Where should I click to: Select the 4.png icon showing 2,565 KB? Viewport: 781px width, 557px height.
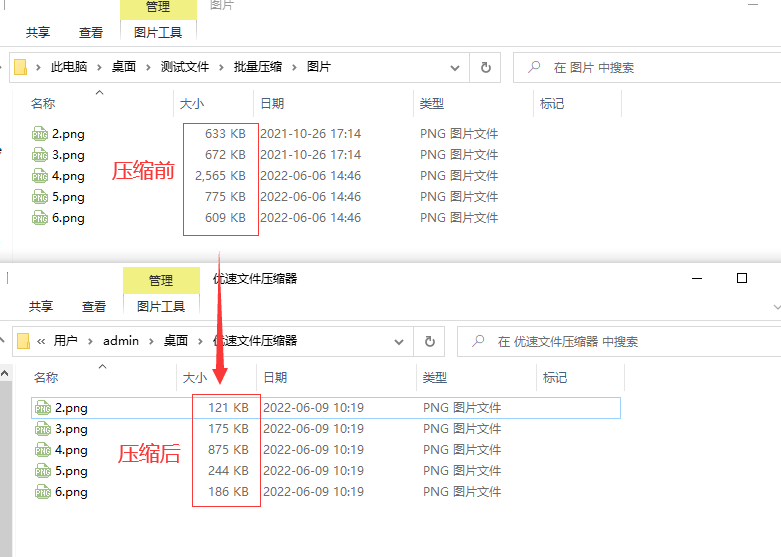click(40, 176)
